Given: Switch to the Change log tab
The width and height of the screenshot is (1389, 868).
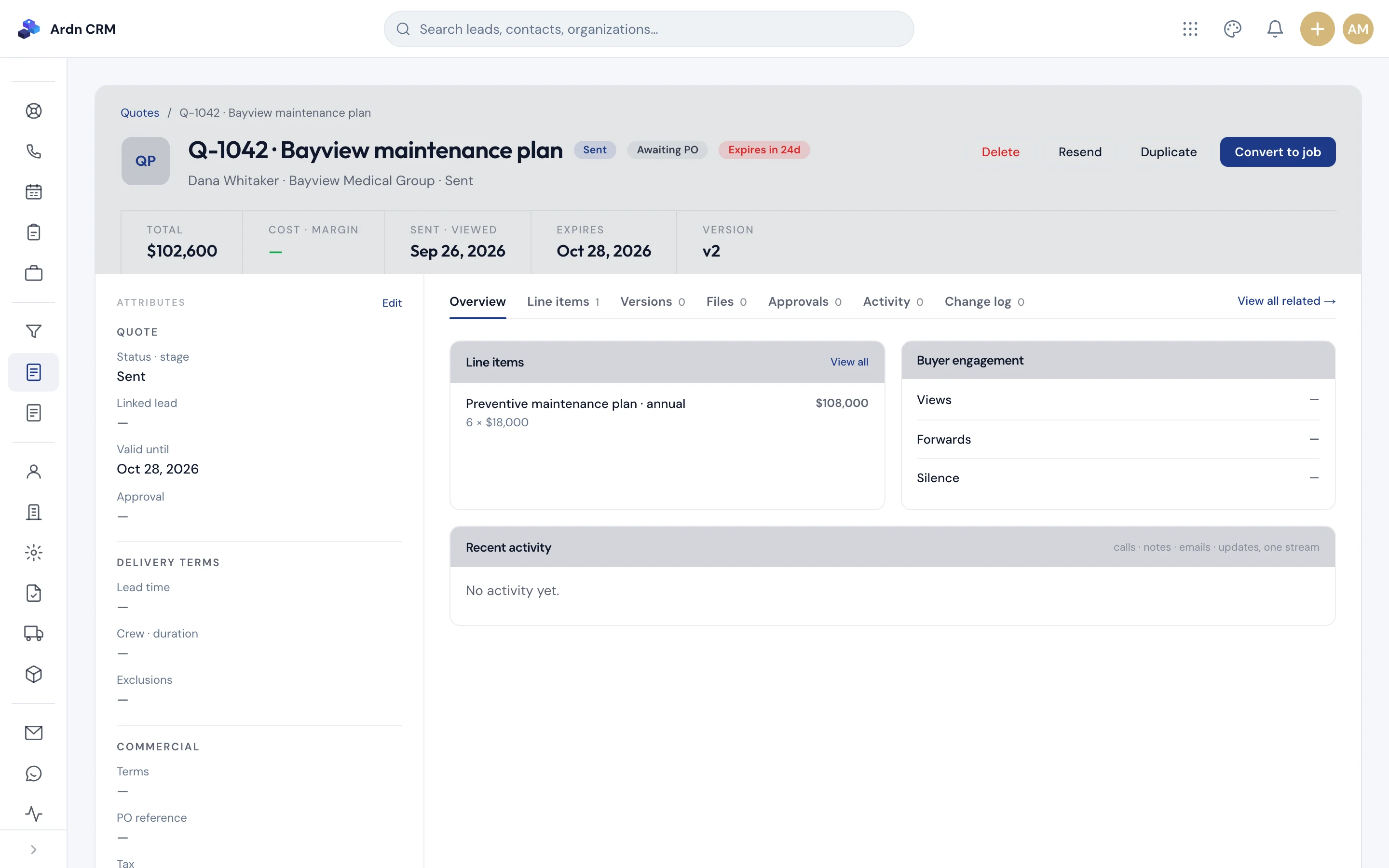Looking at the screenshot, I should [984, 301].
